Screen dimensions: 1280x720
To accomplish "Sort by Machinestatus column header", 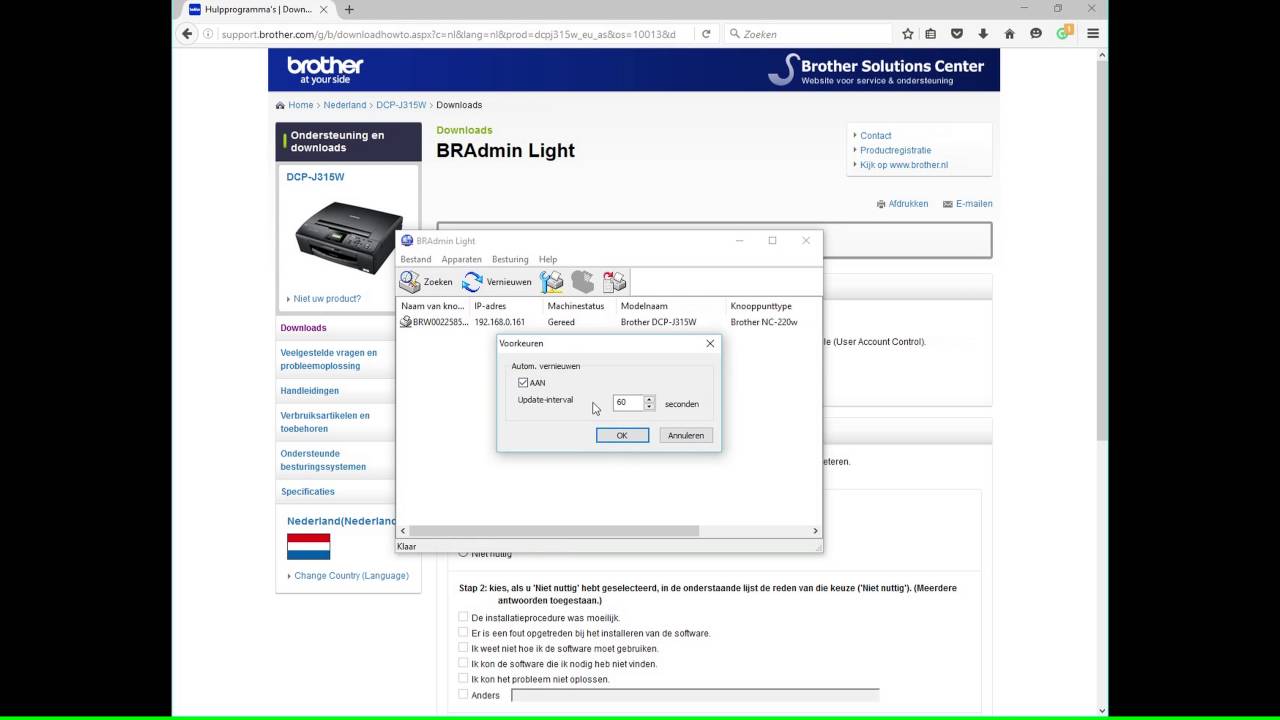I will pyautogui.click(x=579, y=306).
